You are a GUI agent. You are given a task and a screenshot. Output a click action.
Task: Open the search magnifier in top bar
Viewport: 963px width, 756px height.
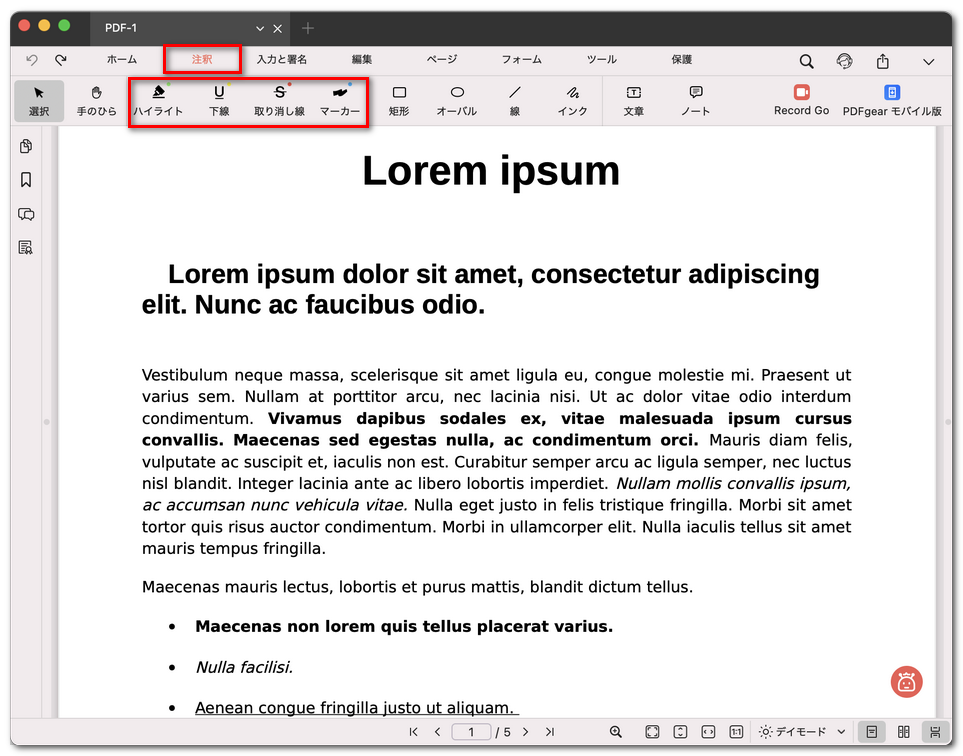tap(806, 62)
